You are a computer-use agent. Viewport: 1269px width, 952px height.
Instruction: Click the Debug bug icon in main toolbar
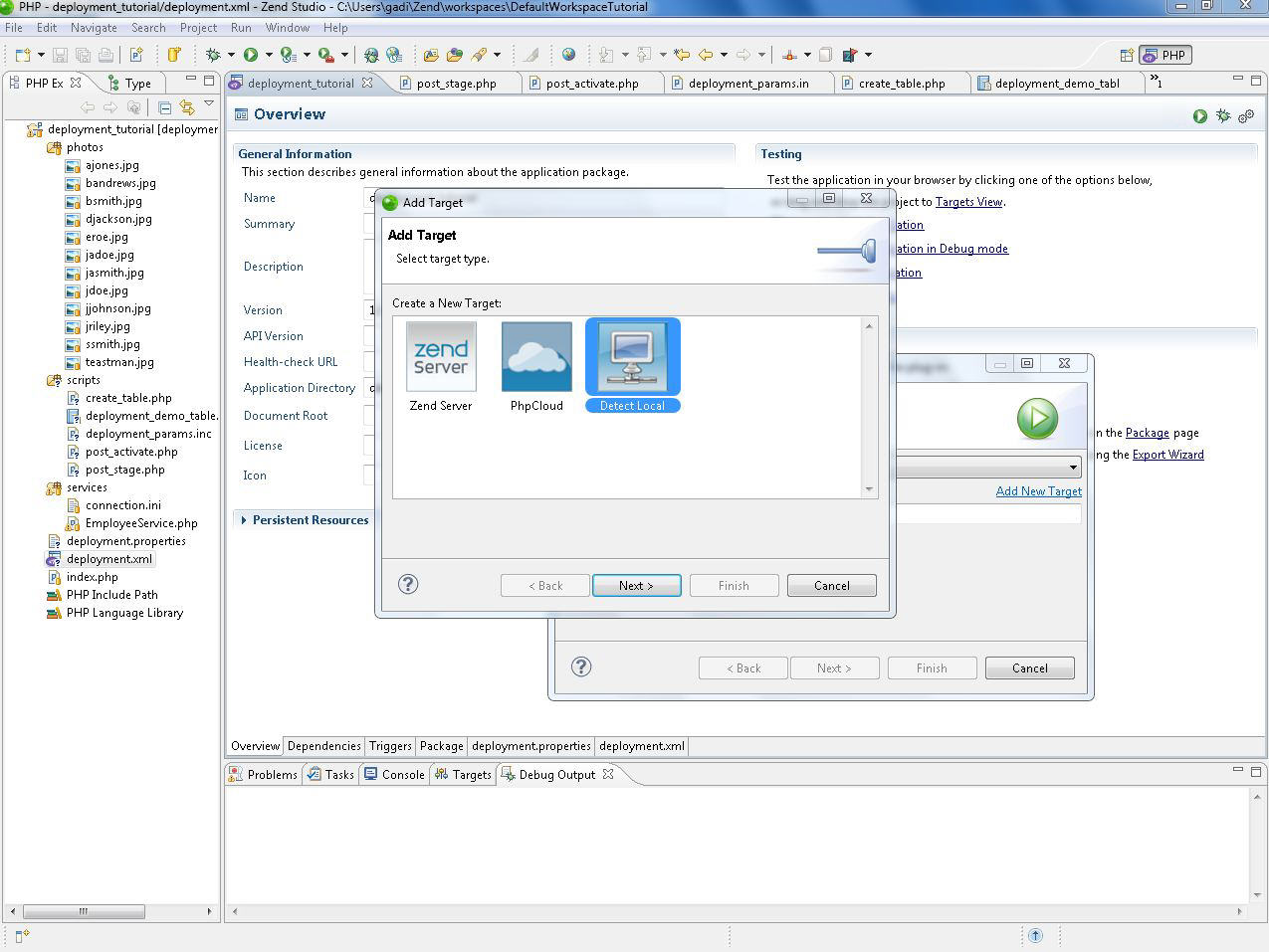pyautogui.click(x=213, y=55)
